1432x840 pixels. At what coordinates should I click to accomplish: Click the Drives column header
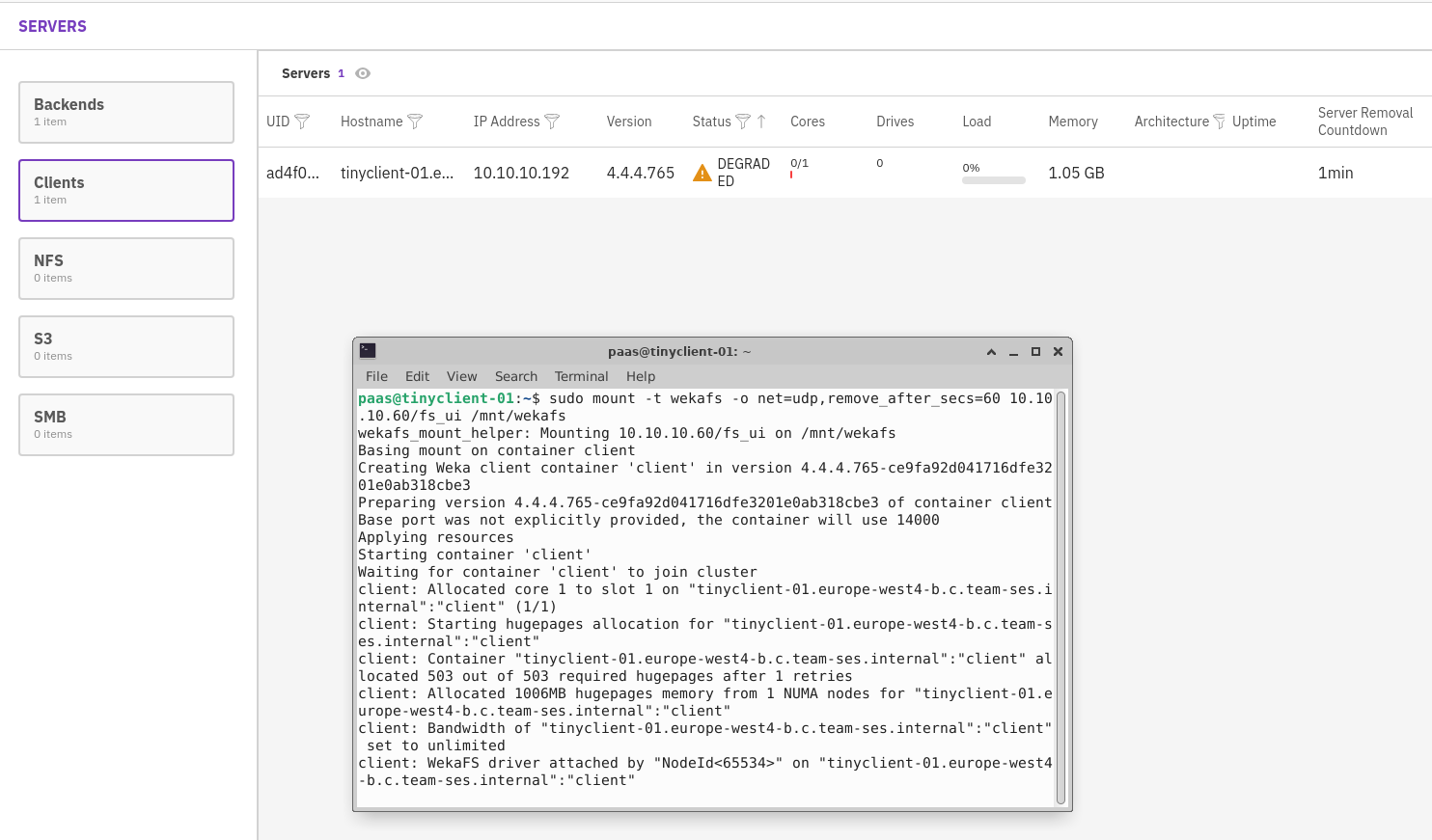point(895,122)
